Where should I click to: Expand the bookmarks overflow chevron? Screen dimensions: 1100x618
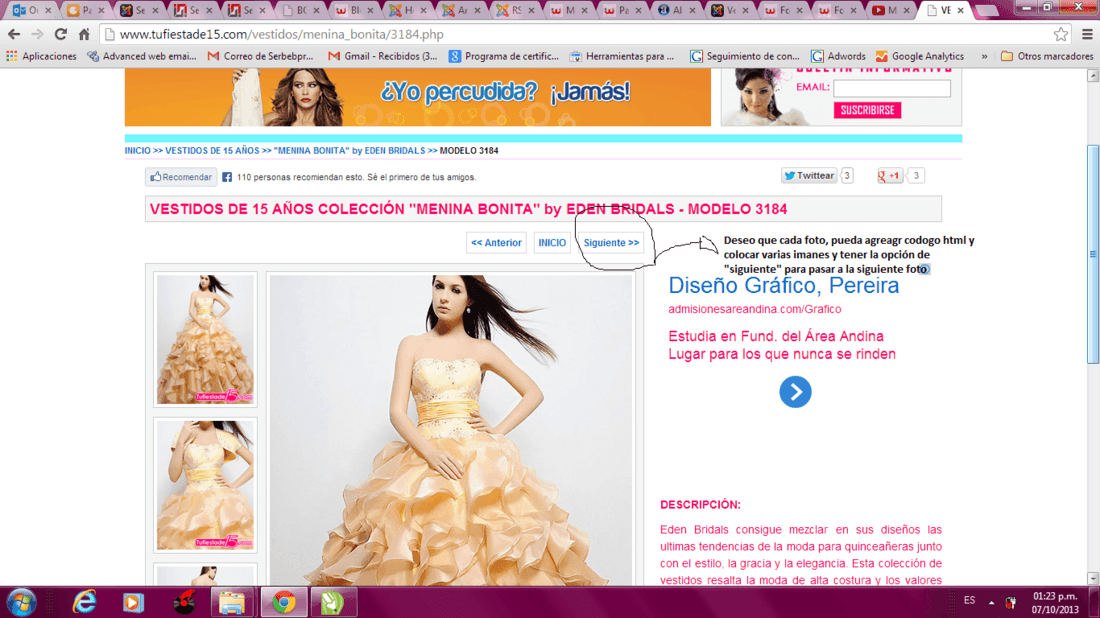984,56
